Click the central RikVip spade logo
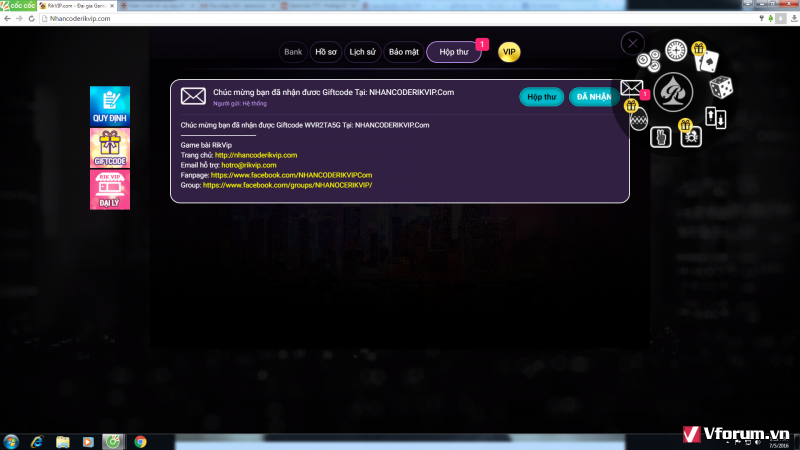Viewport: 800px width, 450px height. (x=673, y=92)
